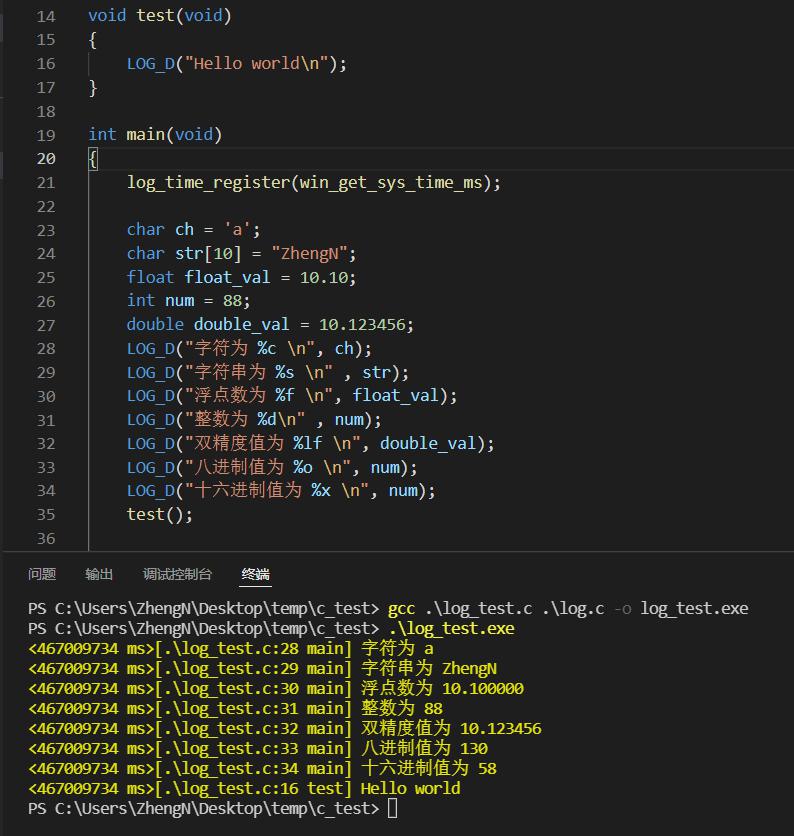Image resolution: width=794 pixels, height=836 pixels.
Task: Click the "int main(void)" declaration
Action: click(155, 134)
